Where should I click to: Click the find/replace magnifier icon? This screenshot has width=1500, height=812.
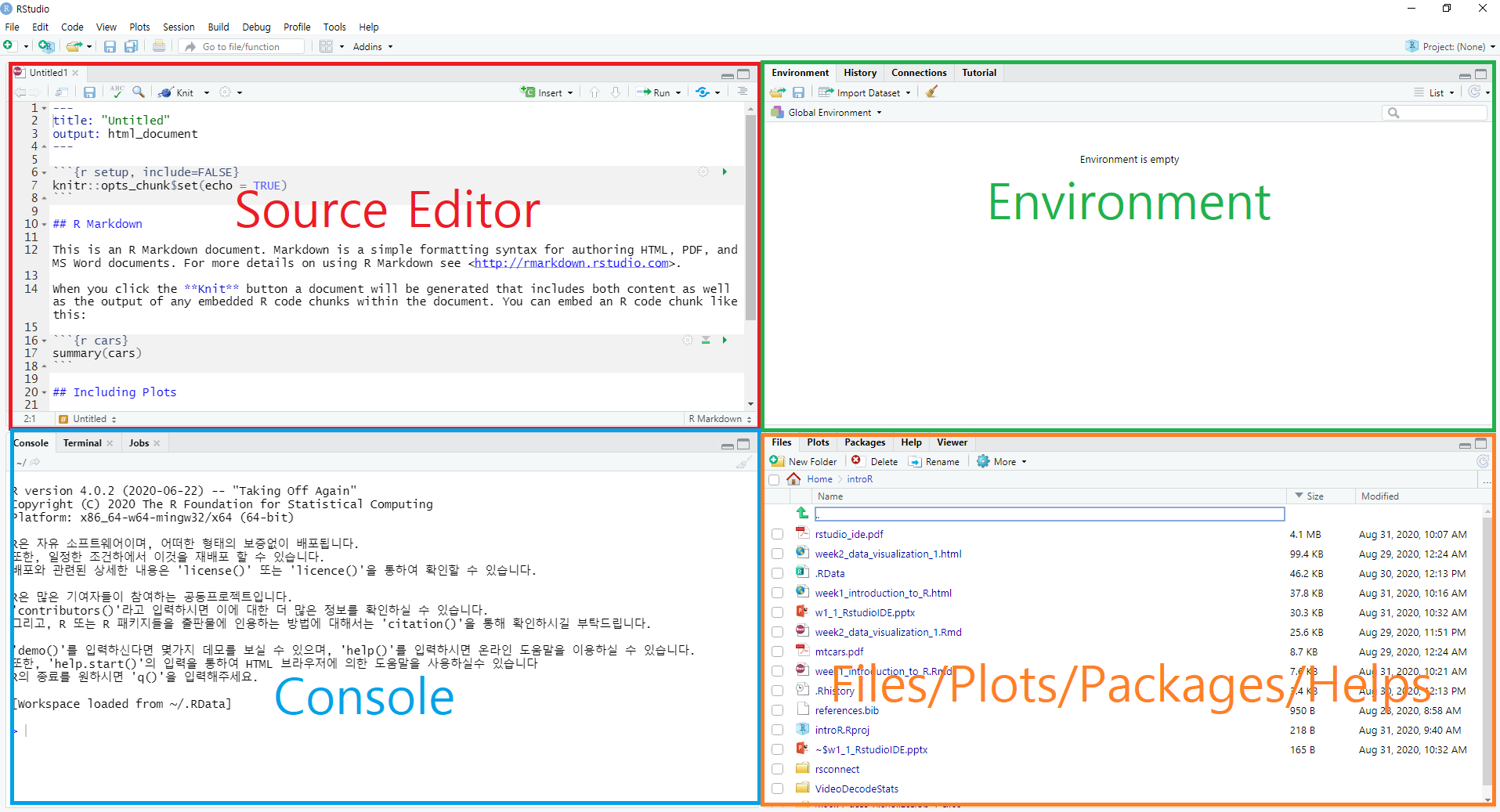pos(139,92)
